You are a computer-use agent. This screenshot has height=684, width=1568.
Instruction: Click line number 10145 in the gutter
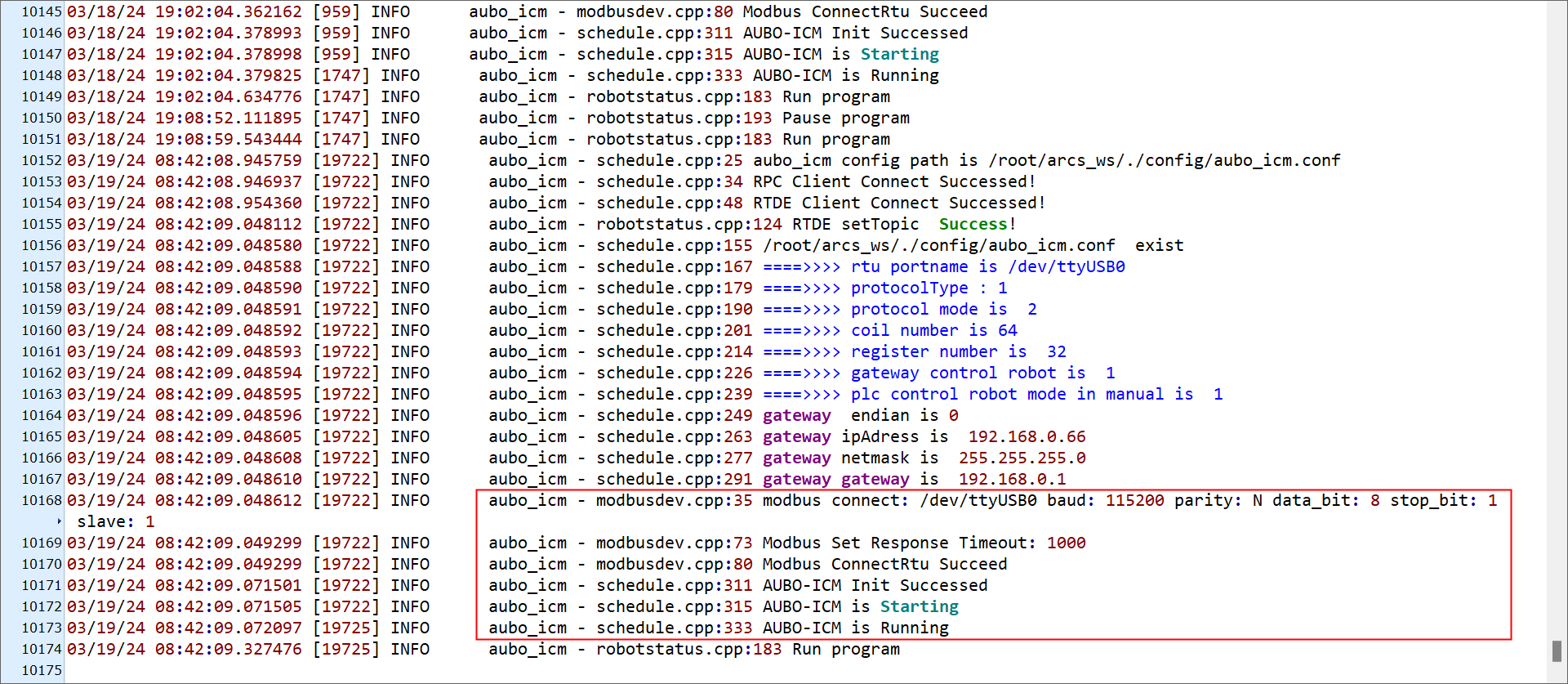tap(42, 11)
